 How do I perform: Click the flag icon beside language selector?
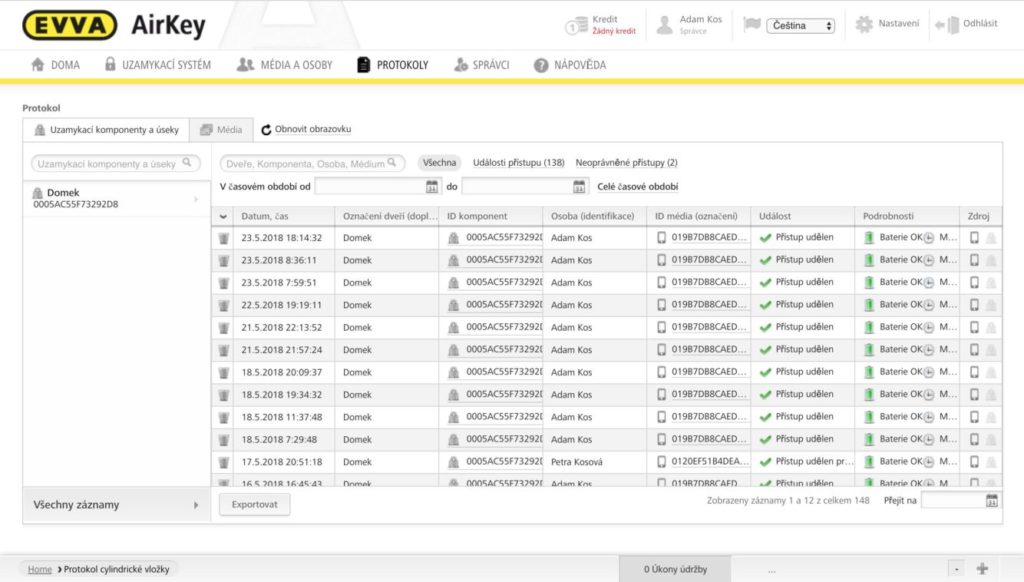tap(752, 24)
